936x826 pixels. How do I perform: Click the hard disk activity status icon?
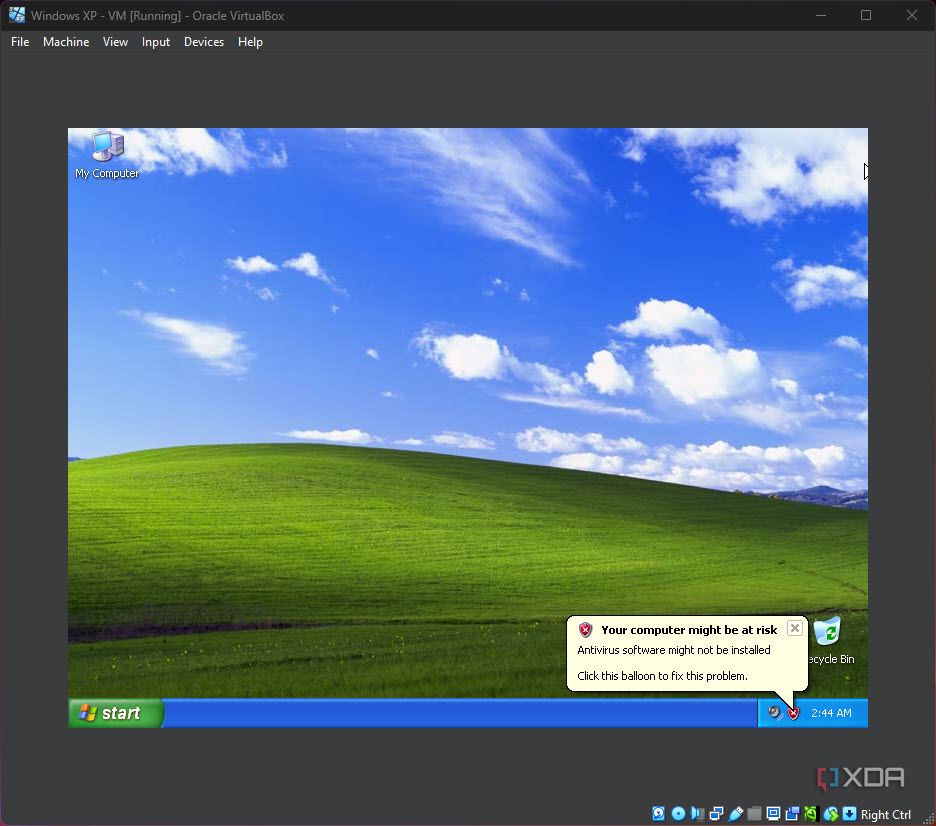coord(658,813)
